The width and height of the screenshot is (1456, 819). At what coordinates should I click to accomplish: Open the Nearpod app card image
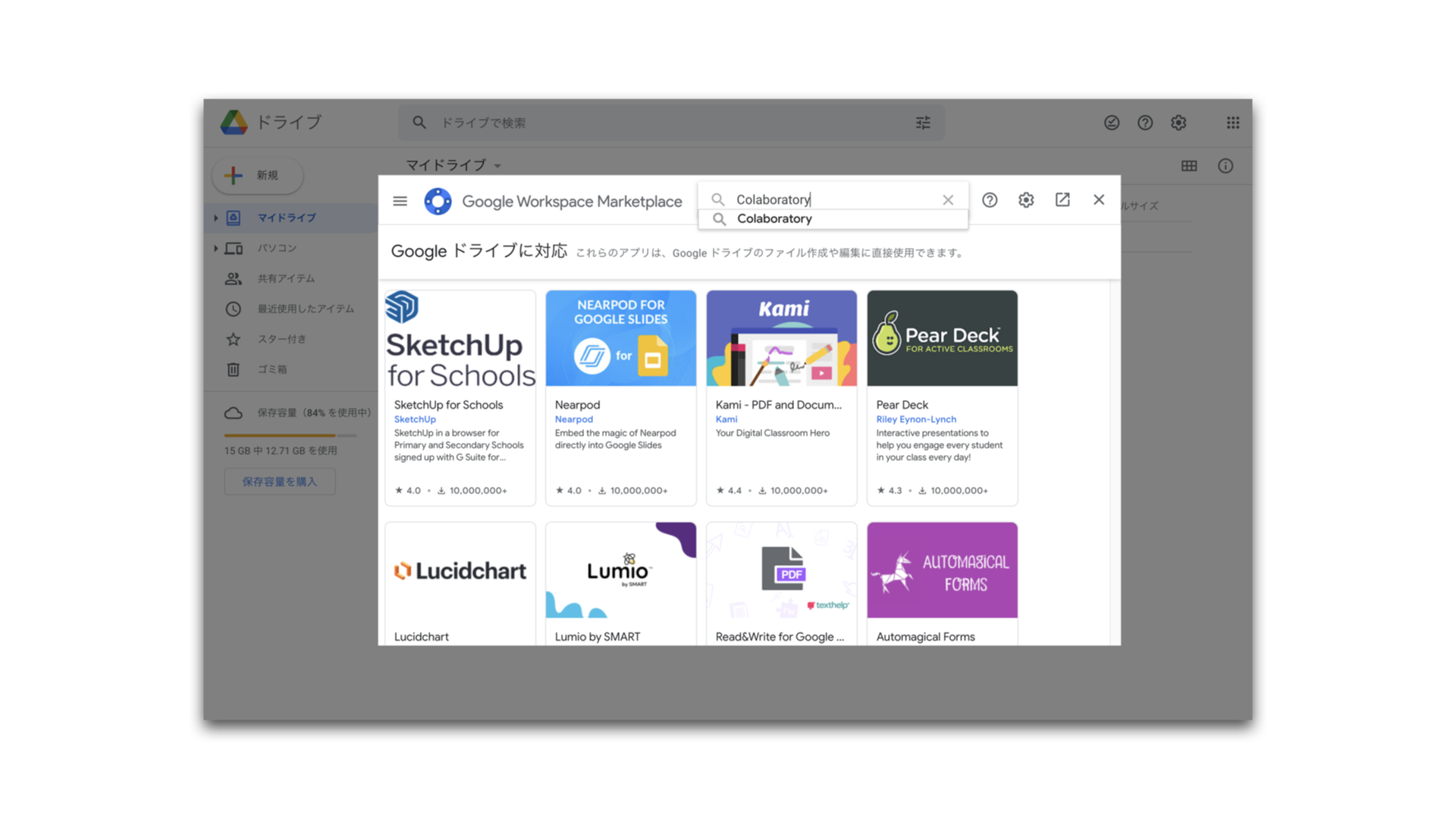(x=621, y=338)
